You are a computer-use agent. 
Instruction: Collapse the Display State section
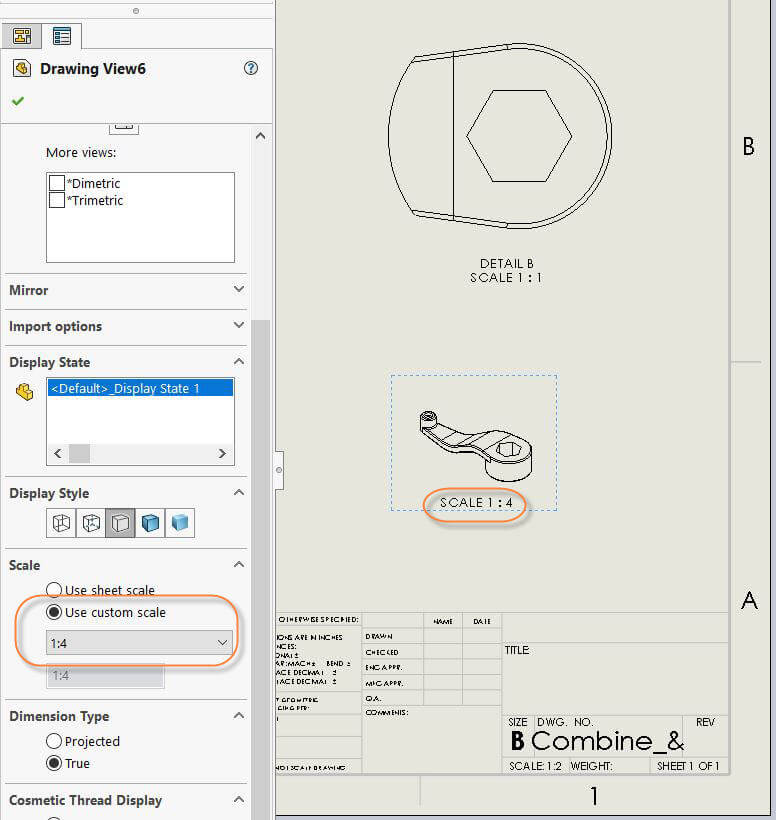point(238,362)
